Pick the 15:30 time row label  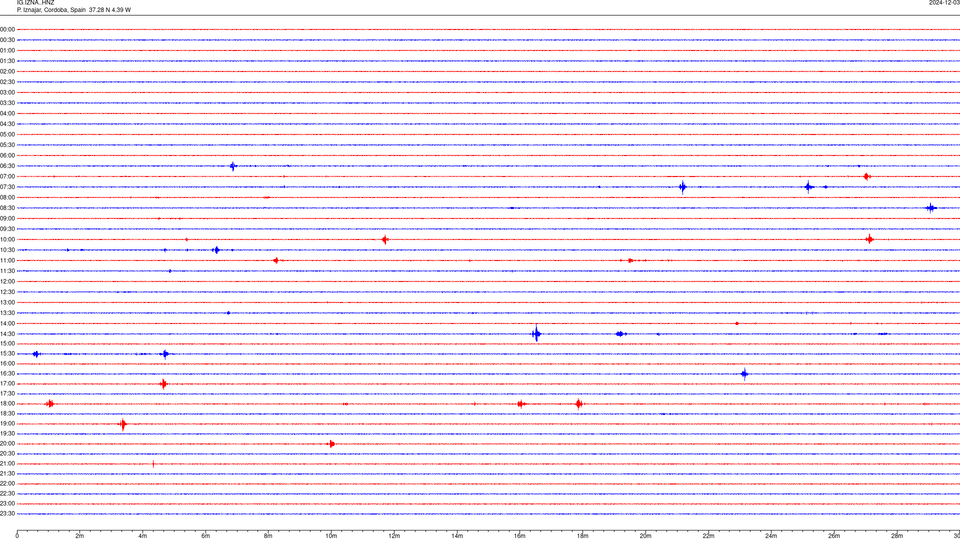tap(7, 354)
